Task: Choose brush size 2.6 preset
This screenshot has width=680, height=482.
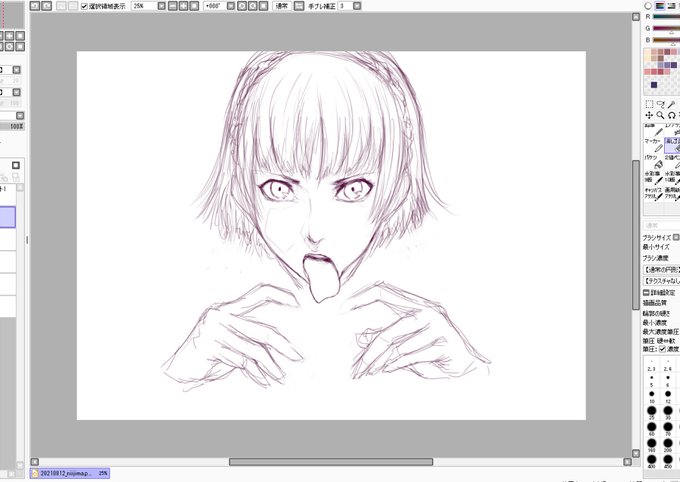Action: (x=668, y=365)
